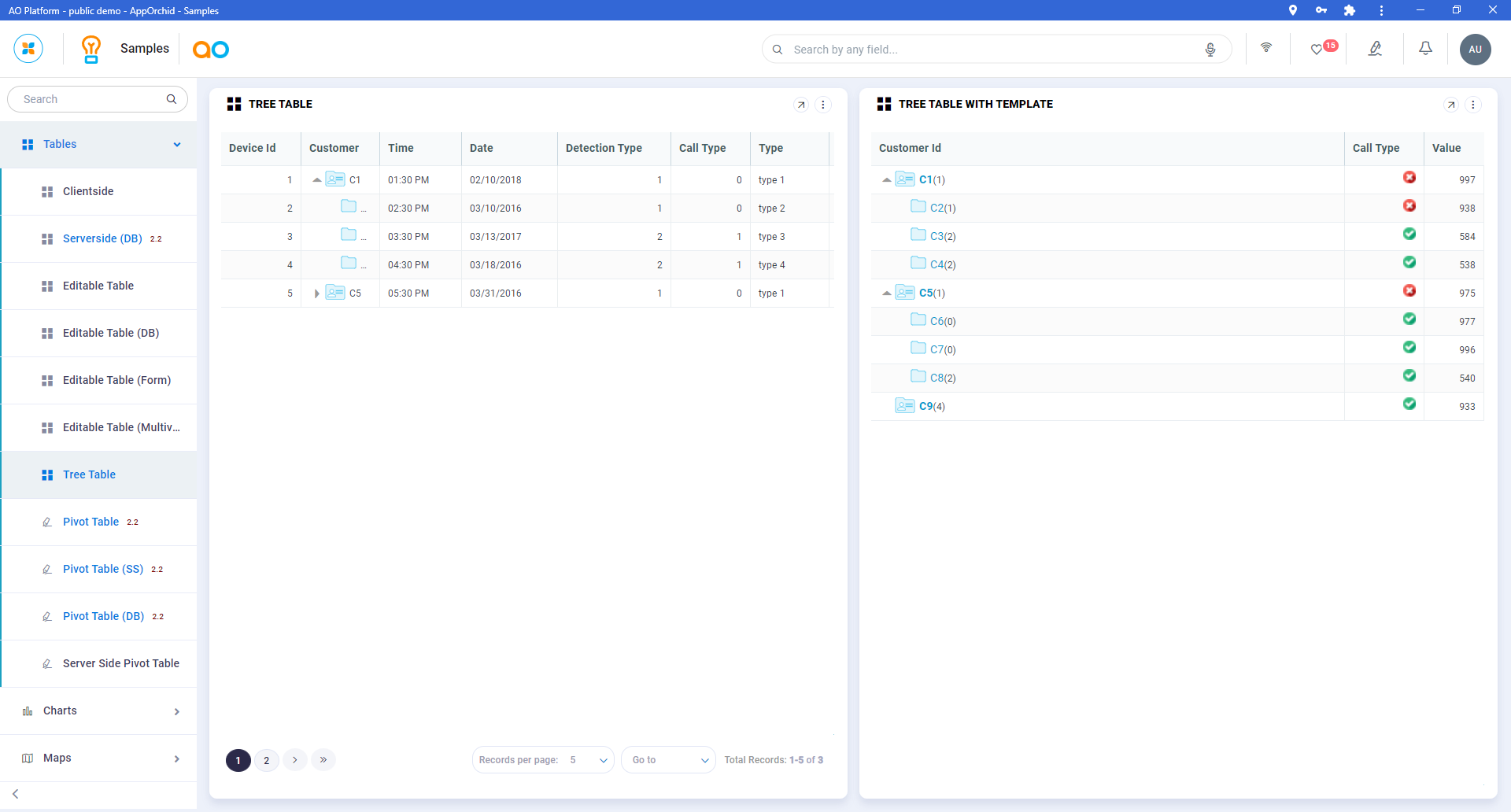1511x812 pixels.
Task: Click the C9(4) customer link
Action: 931,407
